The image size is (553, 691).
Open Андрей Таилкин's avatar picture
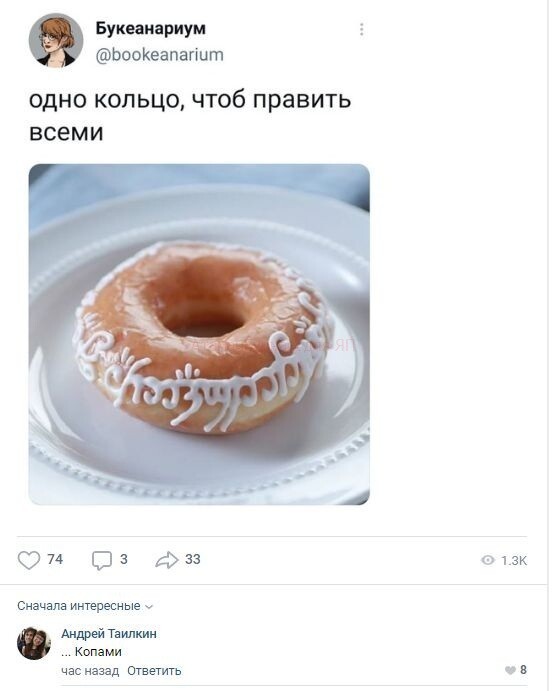tap(33, 643)
